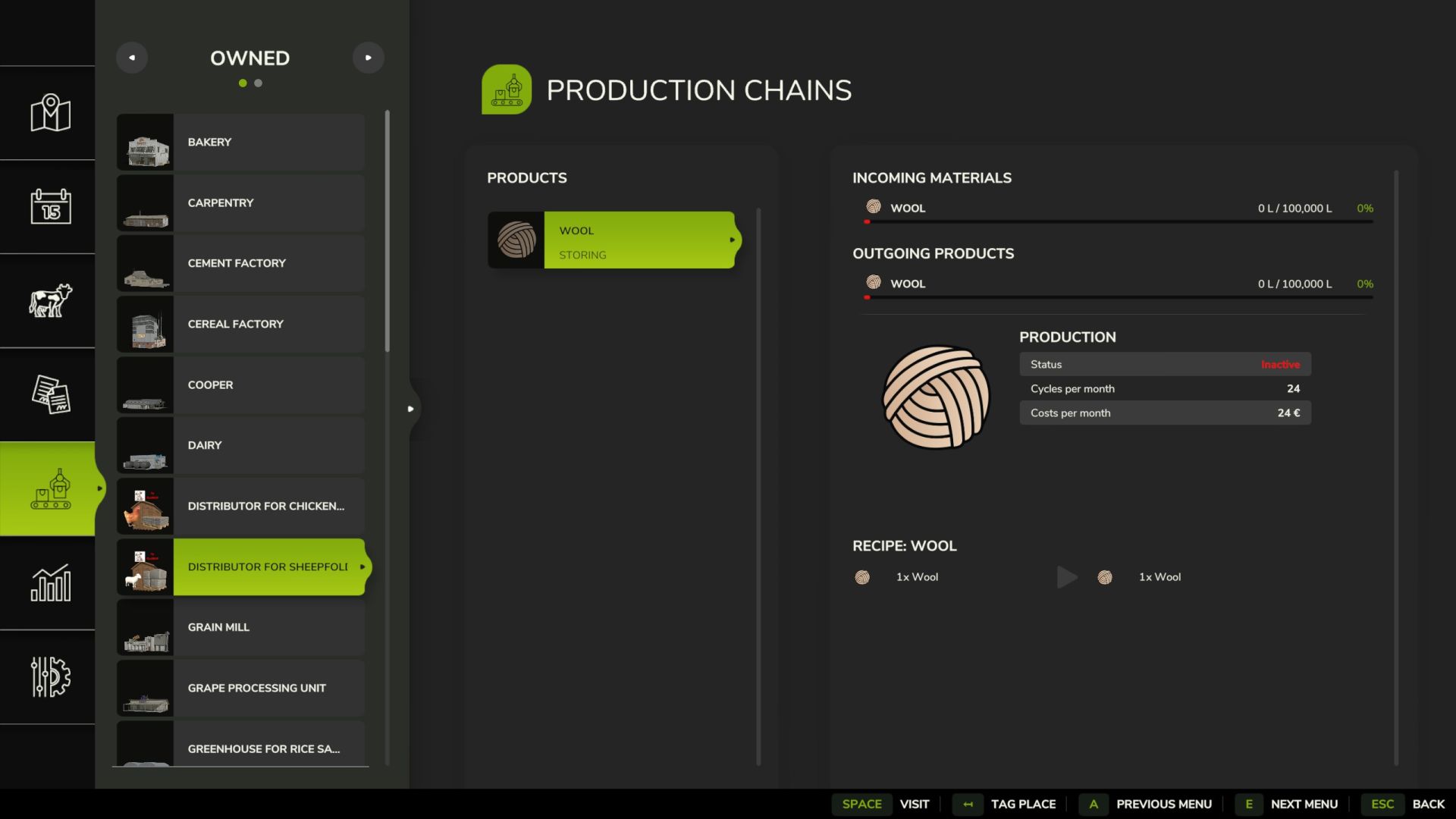Open the statistics chart icon
The image size is (1456, 819).
[x=50, y=582]
